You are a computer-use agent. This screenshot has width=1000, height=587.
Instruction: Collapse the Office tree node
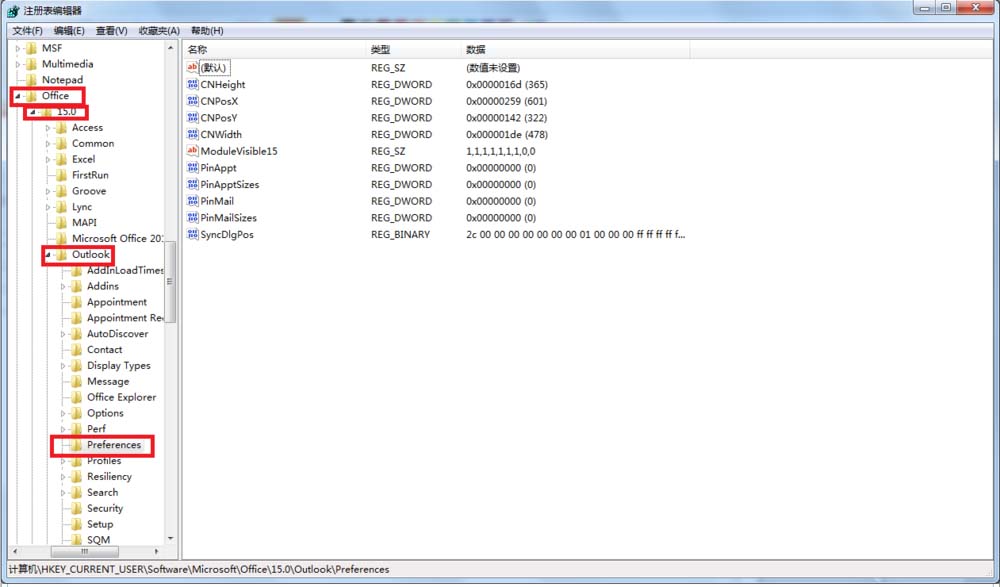[17, 96]
